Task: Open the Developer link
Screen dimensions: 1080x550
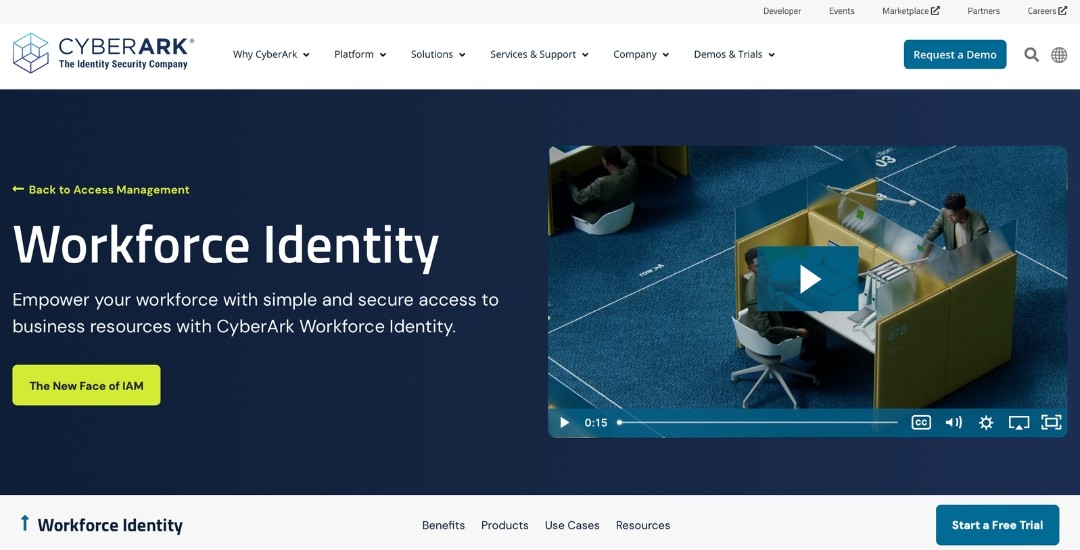Action: pos(782,11)
